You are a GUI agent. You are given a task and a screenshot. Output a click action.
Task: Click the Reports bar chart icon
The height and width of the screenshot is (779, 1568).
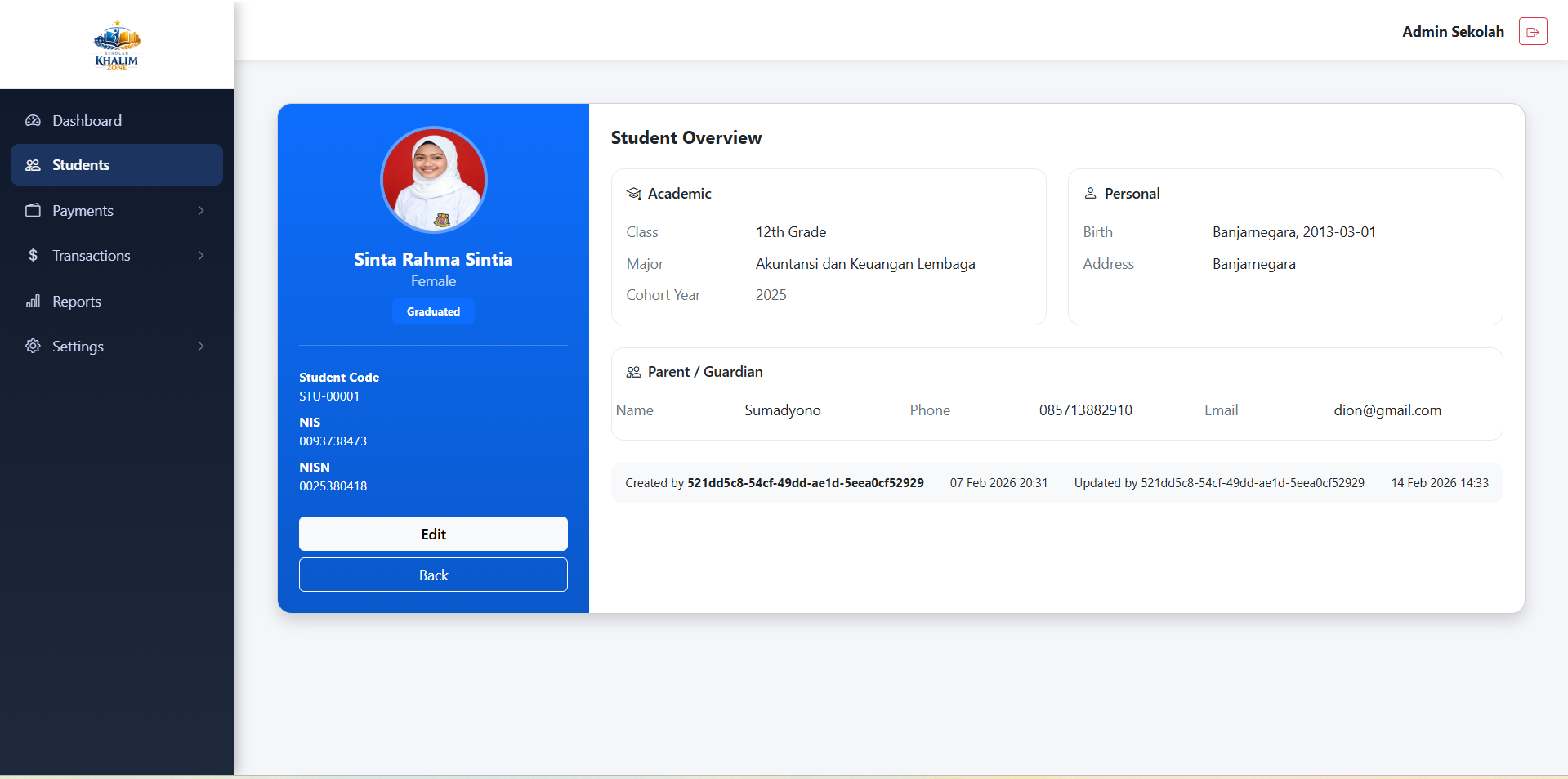coord(33,302)
